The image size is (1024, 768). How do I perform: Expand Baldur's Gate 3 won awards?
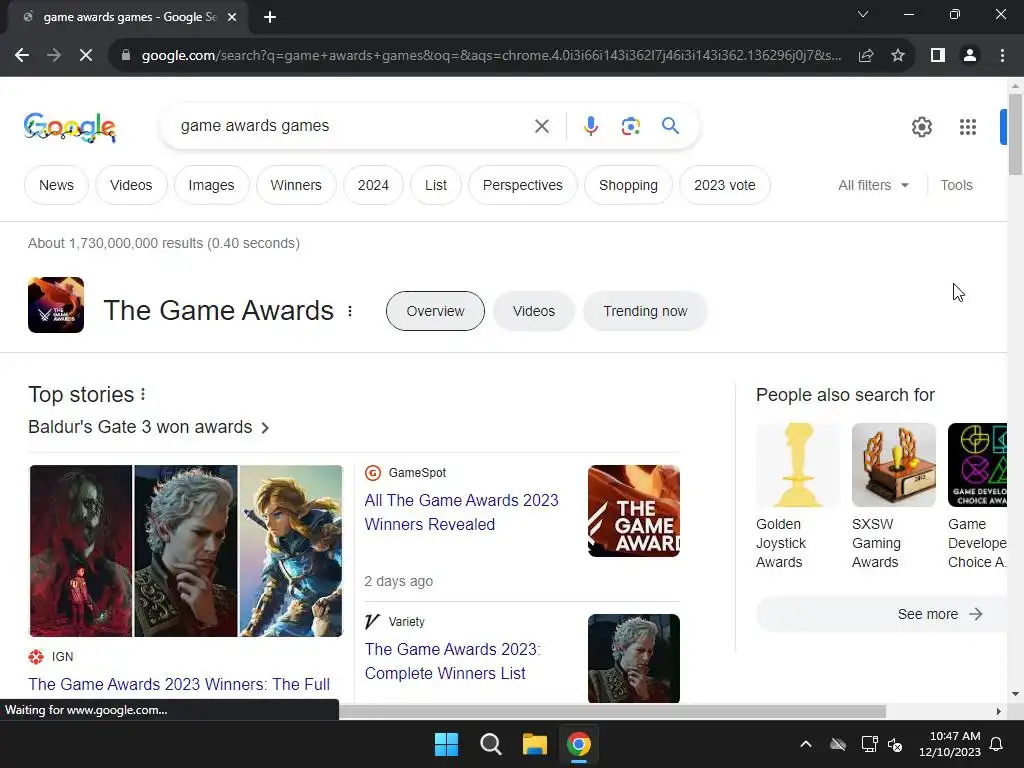(149, 427)
